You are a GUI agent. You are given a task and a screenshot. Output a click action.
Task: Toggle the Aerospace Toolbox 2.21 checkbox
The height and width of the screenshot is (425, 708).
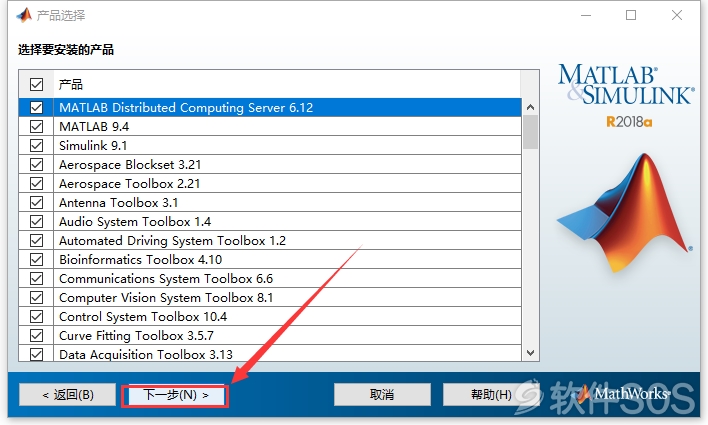[x=36, y=183]
